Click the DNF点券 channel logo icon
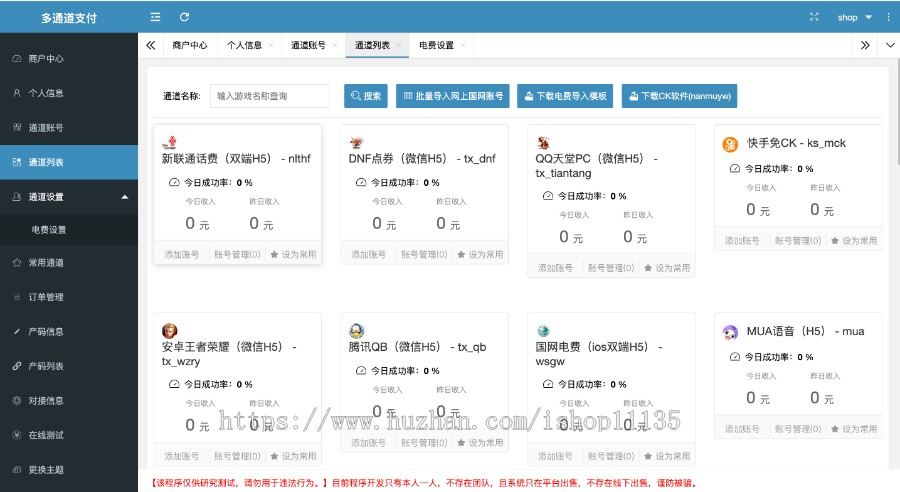900x492 pixels. [356, 142]
